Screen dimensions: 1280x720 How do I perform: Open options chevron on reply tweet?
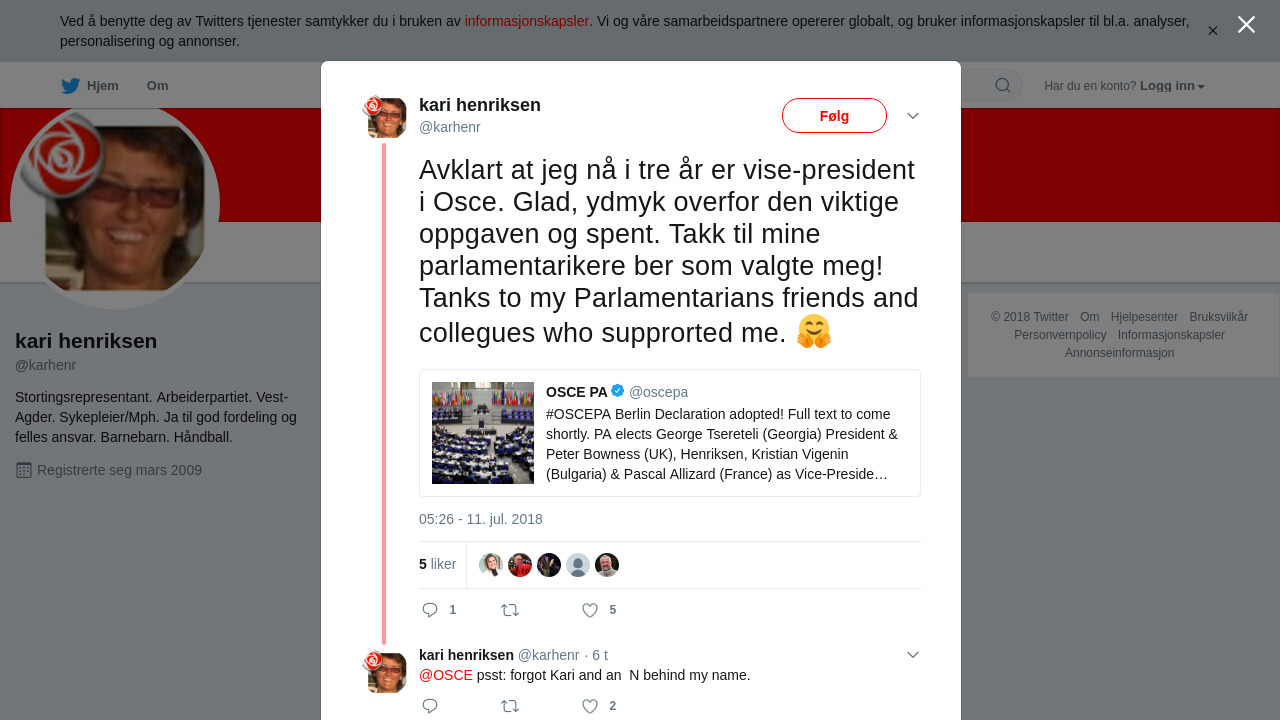[x=913, y=655]
